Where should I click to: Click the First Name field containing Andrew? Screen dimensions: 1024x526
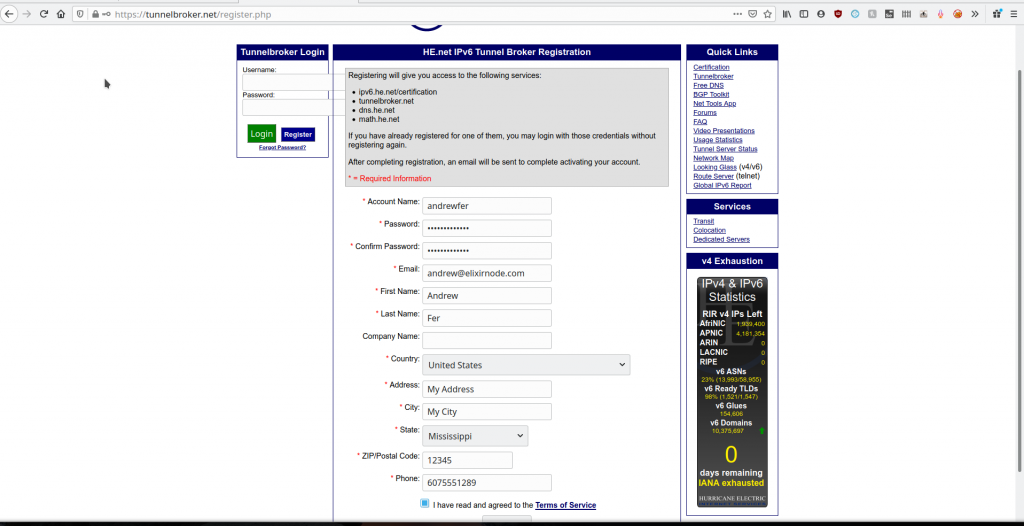point(487,295)
